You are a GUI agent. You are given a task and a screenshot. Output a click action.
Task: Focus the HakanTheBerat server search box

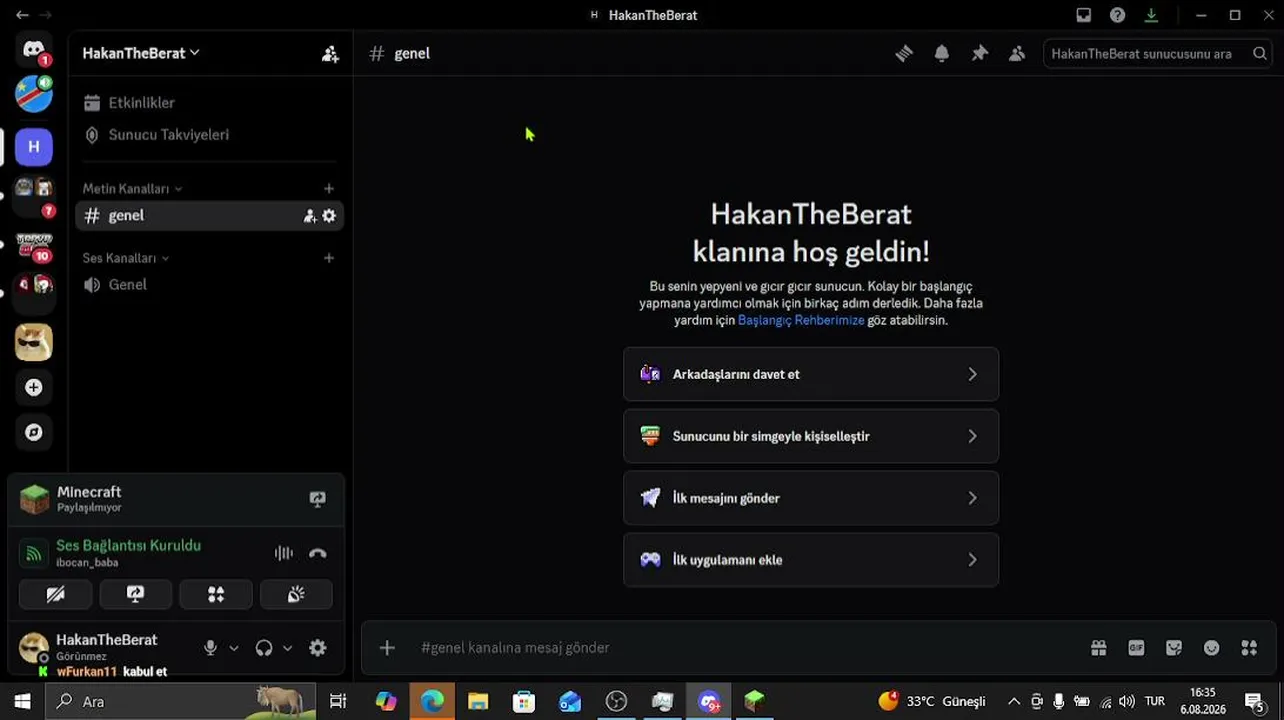click(1158, 54)
